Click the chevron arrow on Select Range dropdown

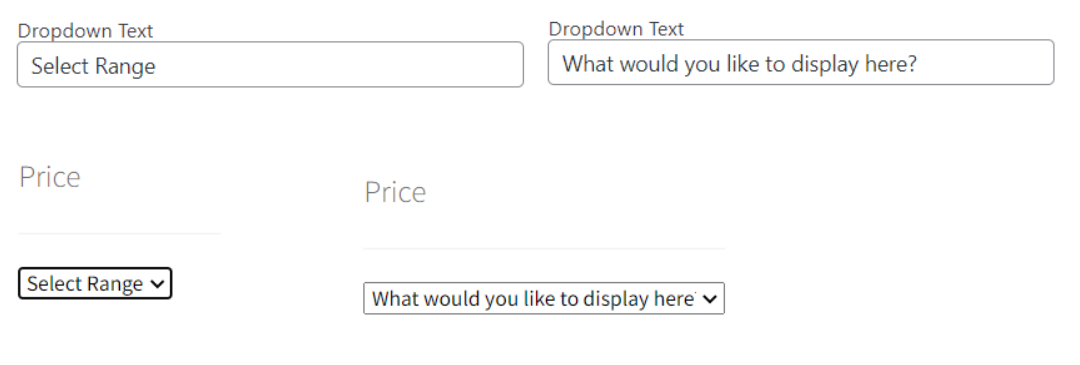tap(157, 284)
